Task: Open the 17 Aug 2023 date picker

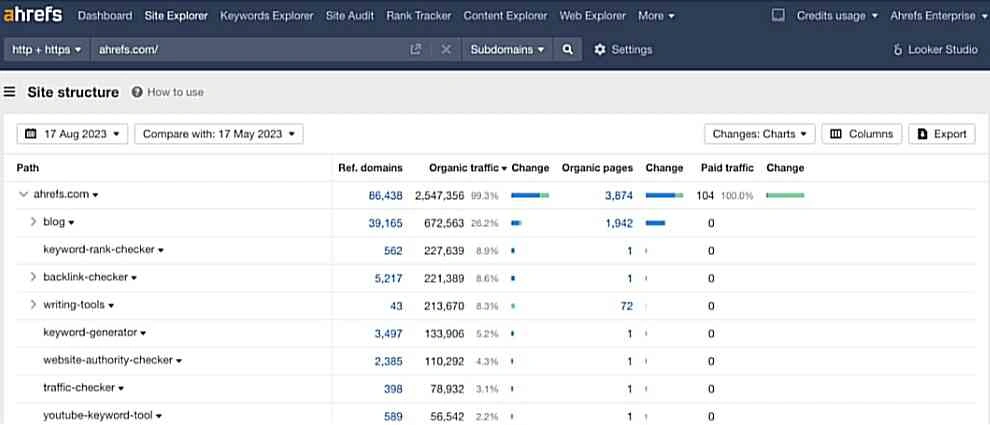Action: click(x=73, y=134)
